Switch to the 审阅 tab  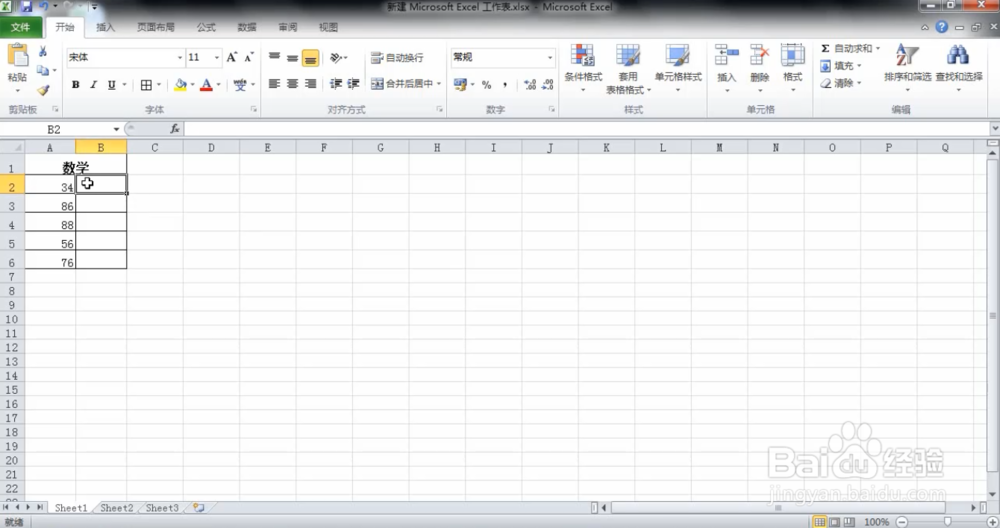[x=288, y=27]
